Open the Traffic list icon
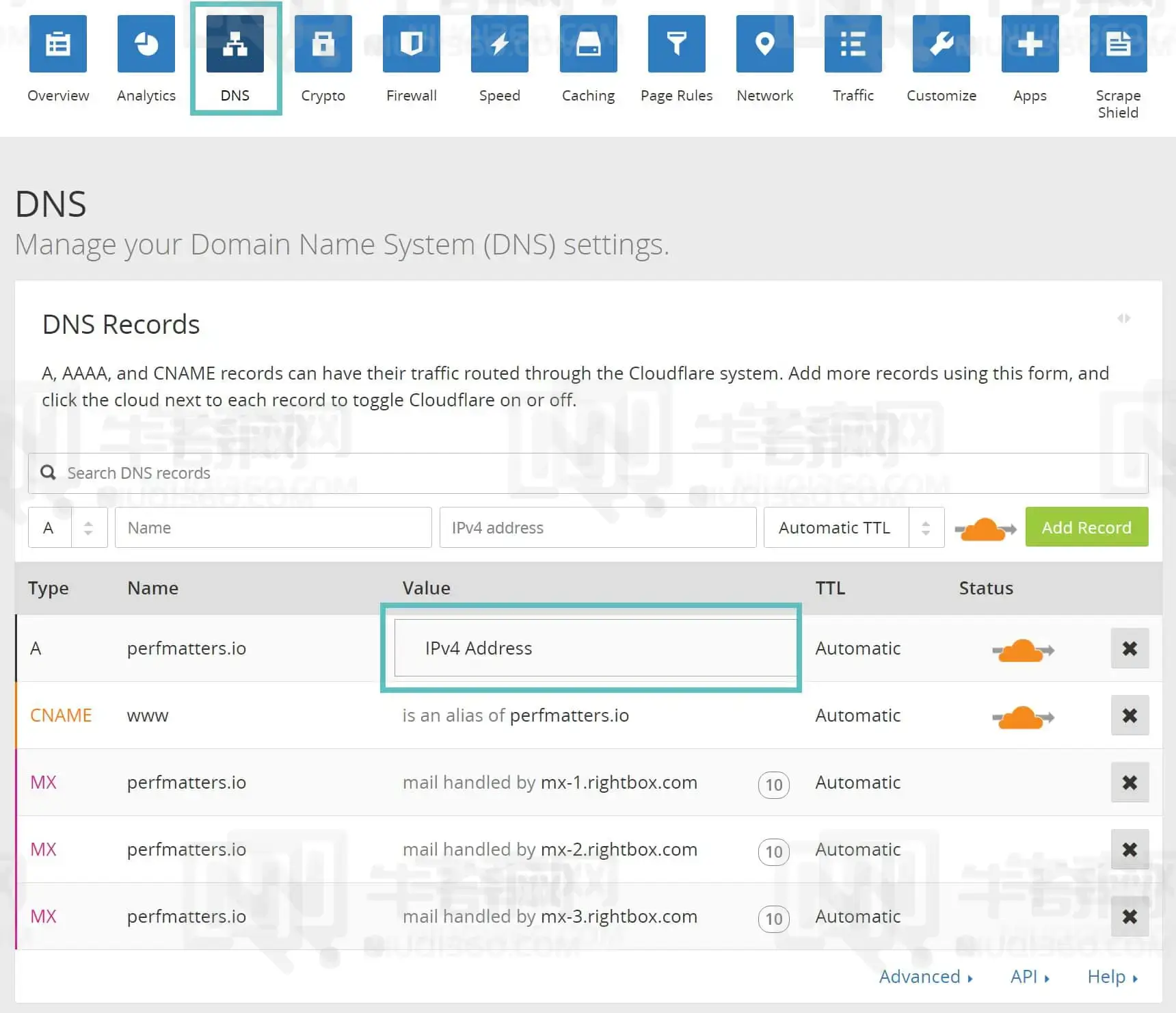 tap(853, 44)
